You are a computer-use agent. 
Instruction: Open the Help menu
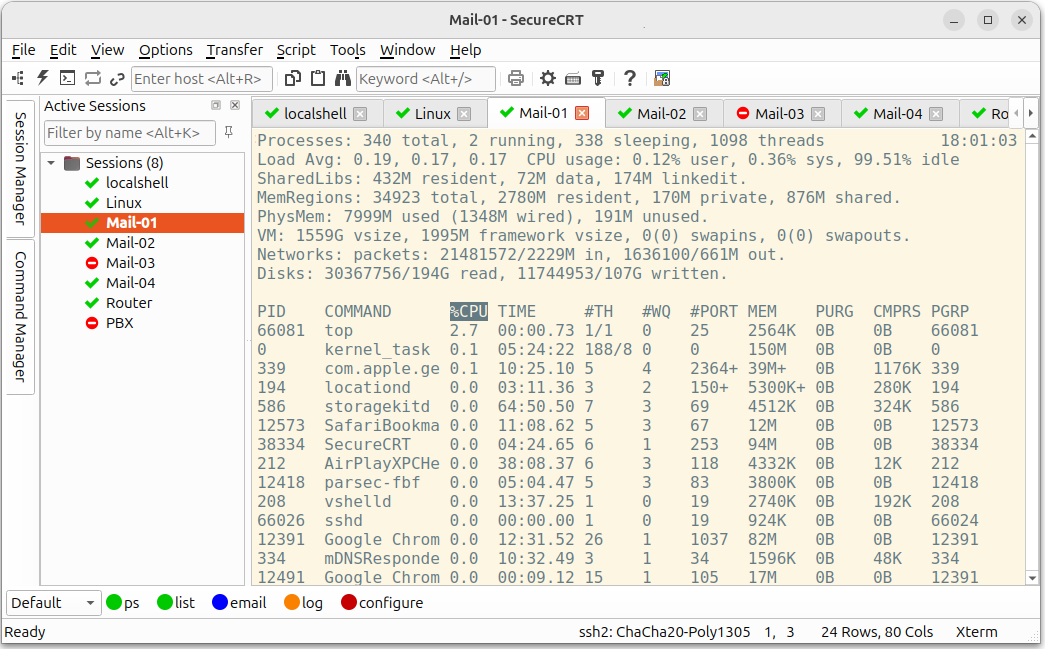point(465,50)
